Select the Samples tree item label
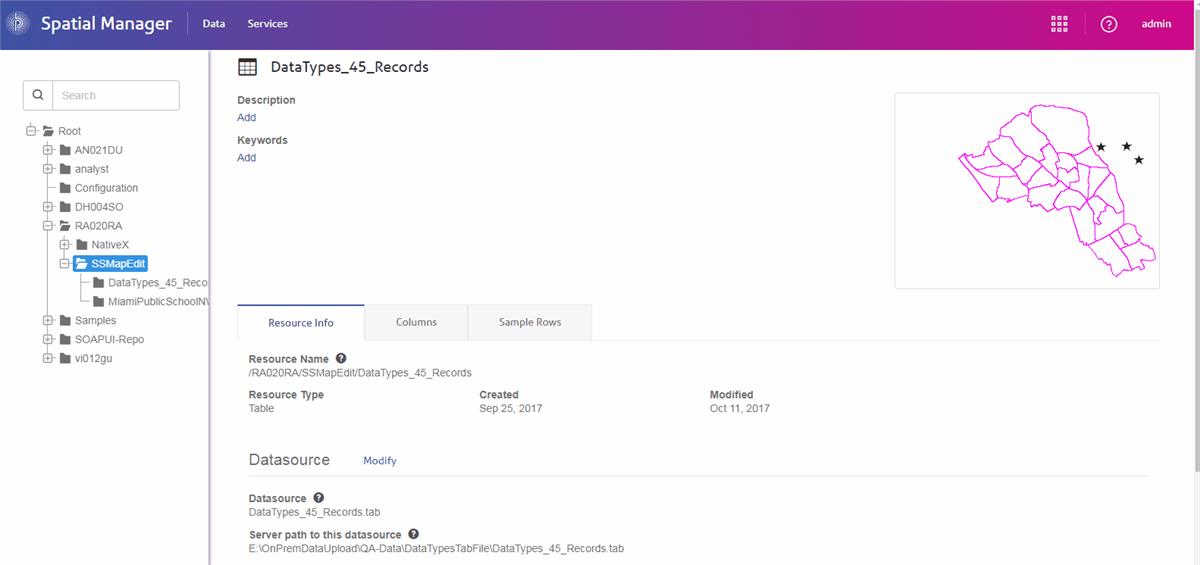 [95, 320]
